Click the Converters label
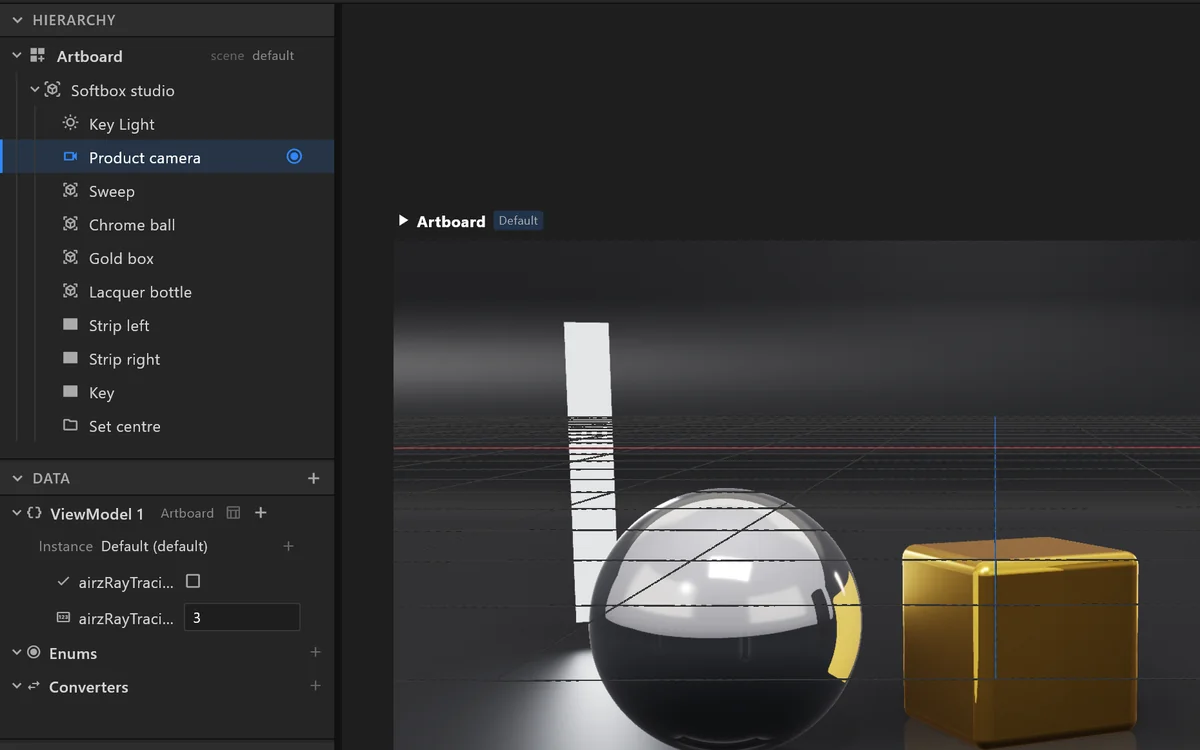 88,687
